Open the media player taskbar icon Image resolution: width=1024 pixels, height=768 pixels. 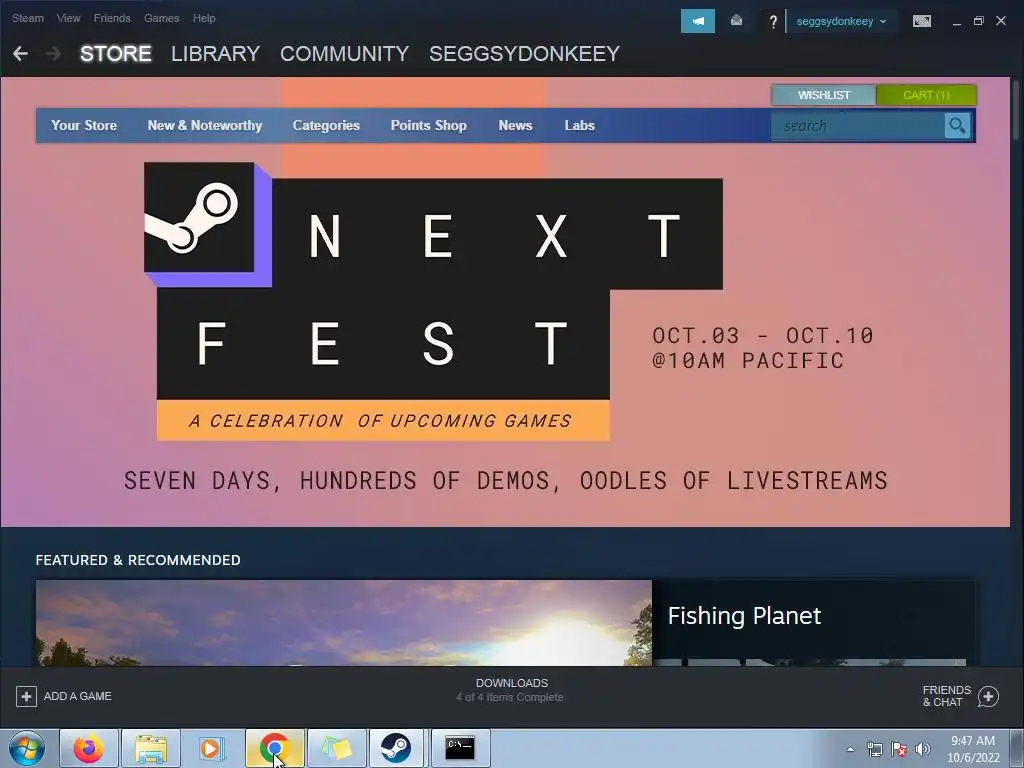211,748
